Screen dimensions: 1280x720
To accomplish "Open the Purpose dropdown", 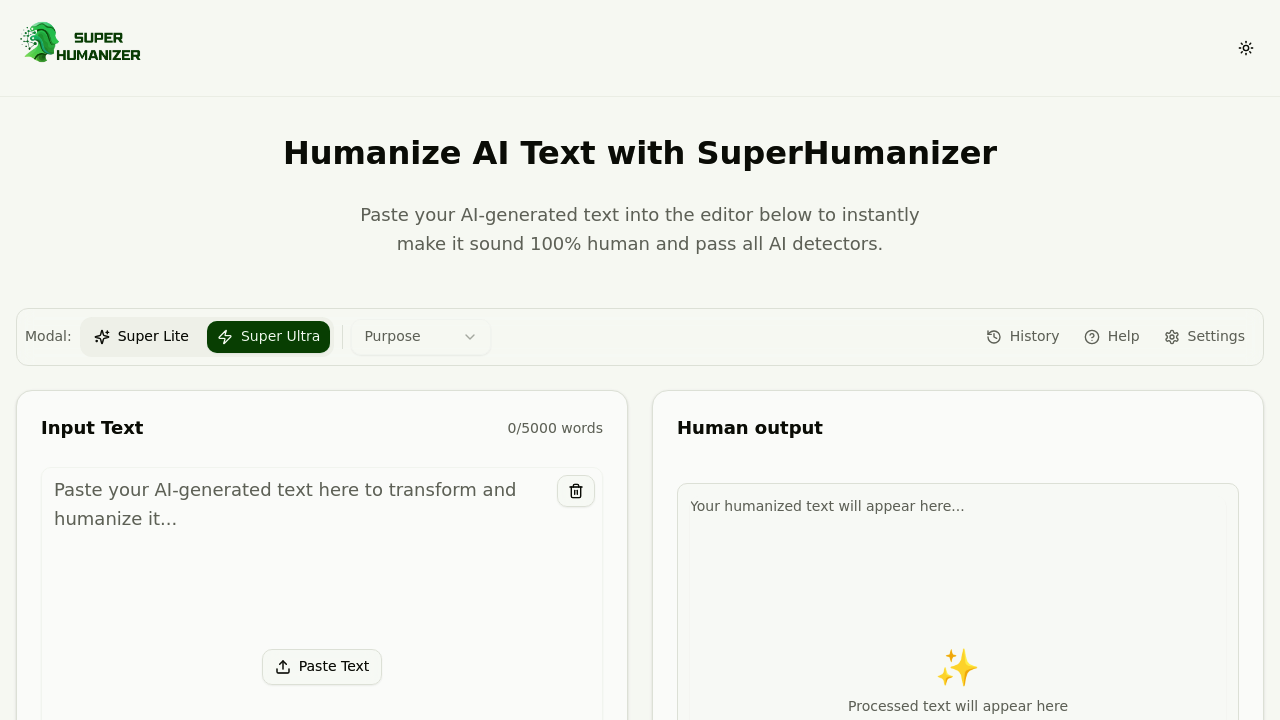I will point(420,337).
